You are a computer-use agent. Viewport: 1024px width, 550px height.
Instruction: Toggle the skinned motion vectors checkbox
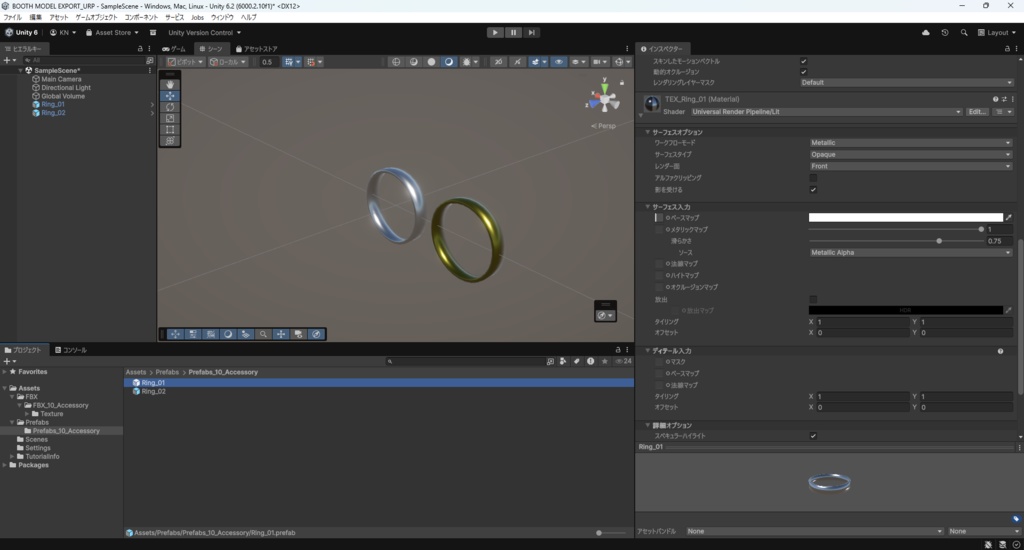click(804, 61)
